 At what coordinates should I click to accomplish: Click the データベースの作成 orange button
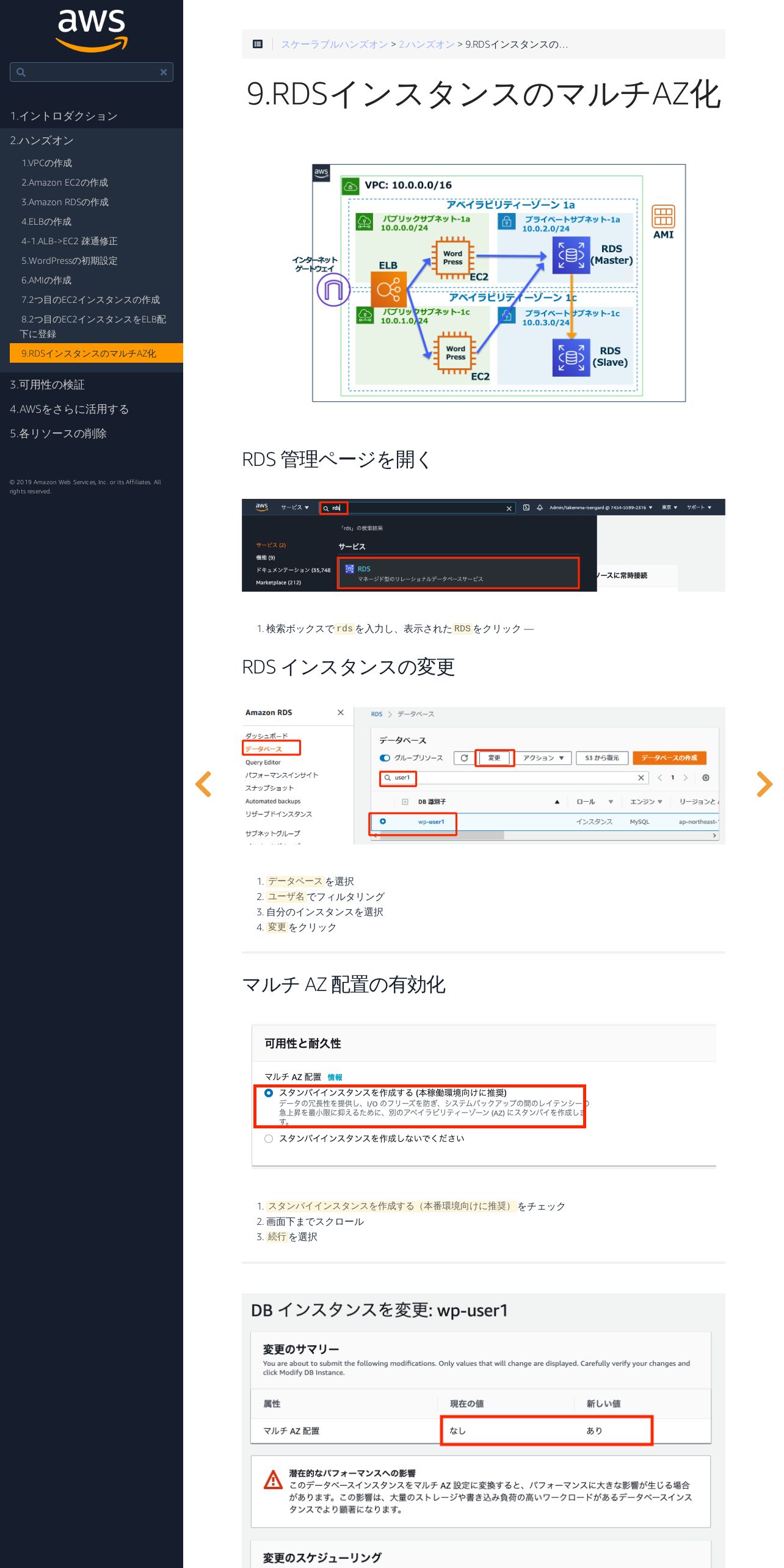click(x=669, y=758)
